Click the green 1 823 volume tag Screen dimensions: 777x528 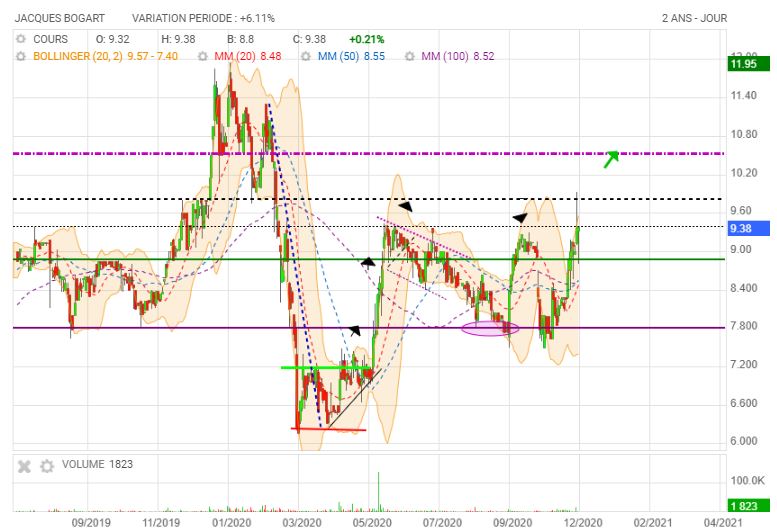tap(748, 506)
